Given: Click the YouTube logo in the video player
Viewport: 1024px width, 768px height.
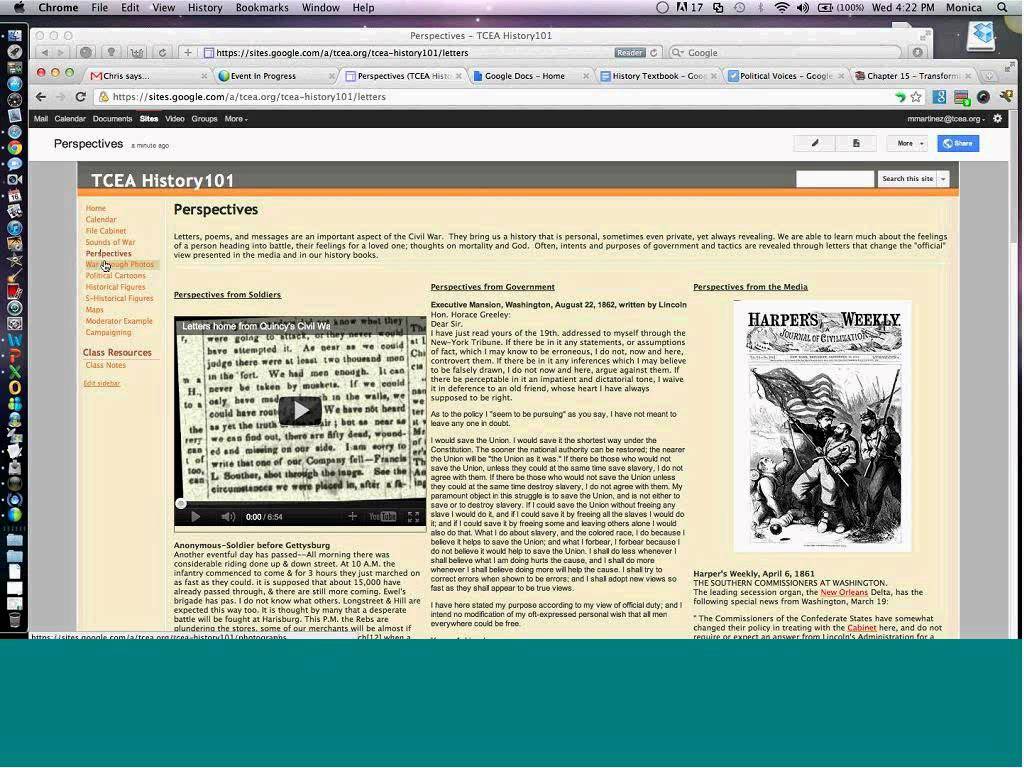Looking at the screenshot, I should [381, 517].
